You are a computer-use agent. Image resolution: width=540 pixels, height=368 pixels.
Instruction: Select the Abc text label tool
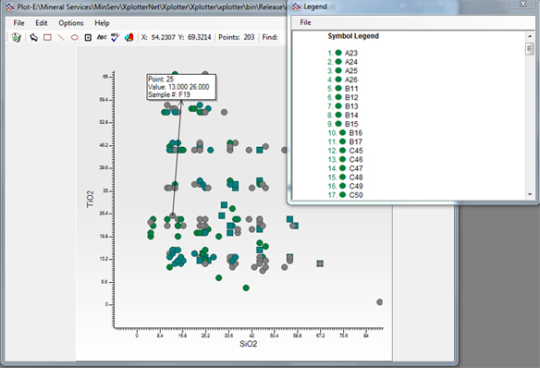click(102, 37)
